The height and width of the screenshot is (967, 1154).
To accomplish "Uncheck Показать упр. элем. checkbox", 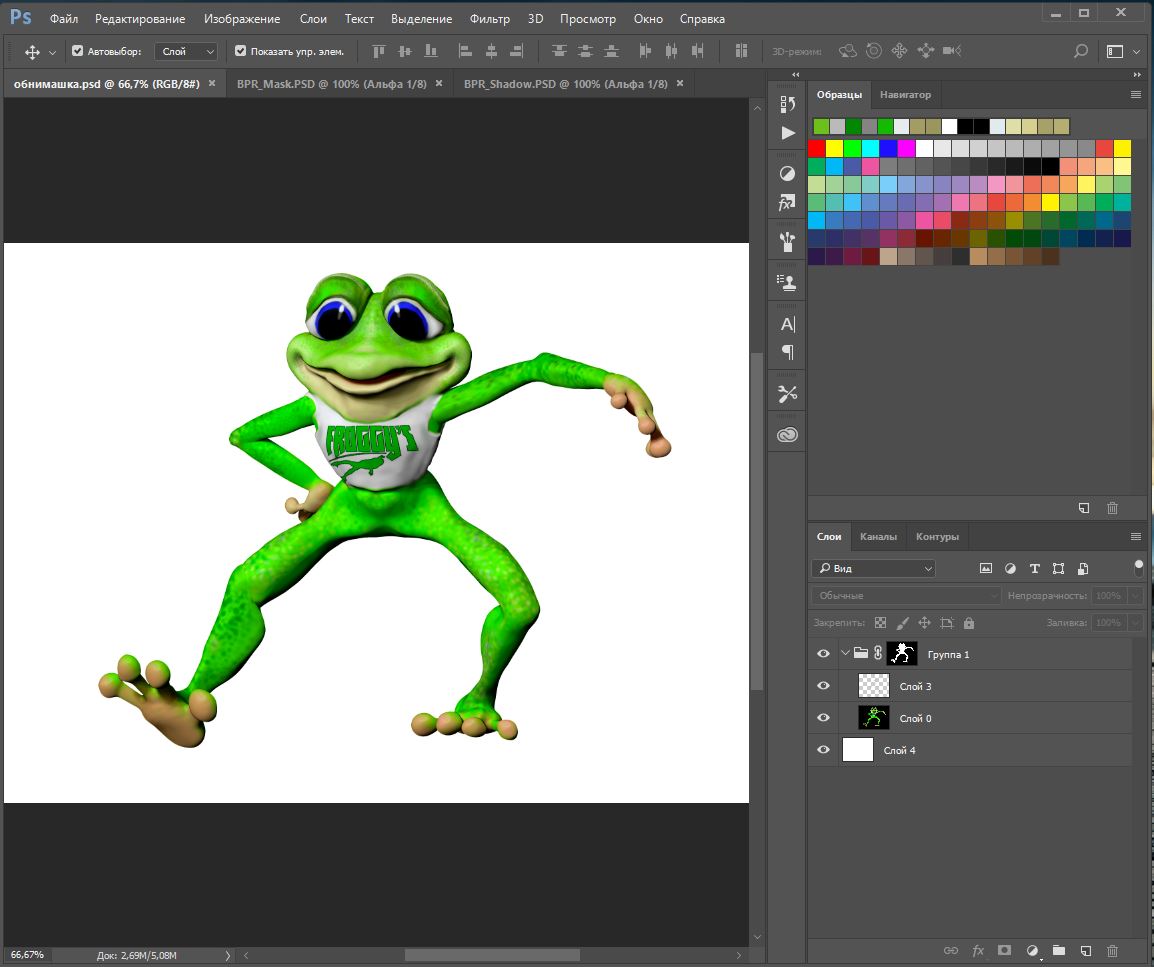I will point(240,51).
